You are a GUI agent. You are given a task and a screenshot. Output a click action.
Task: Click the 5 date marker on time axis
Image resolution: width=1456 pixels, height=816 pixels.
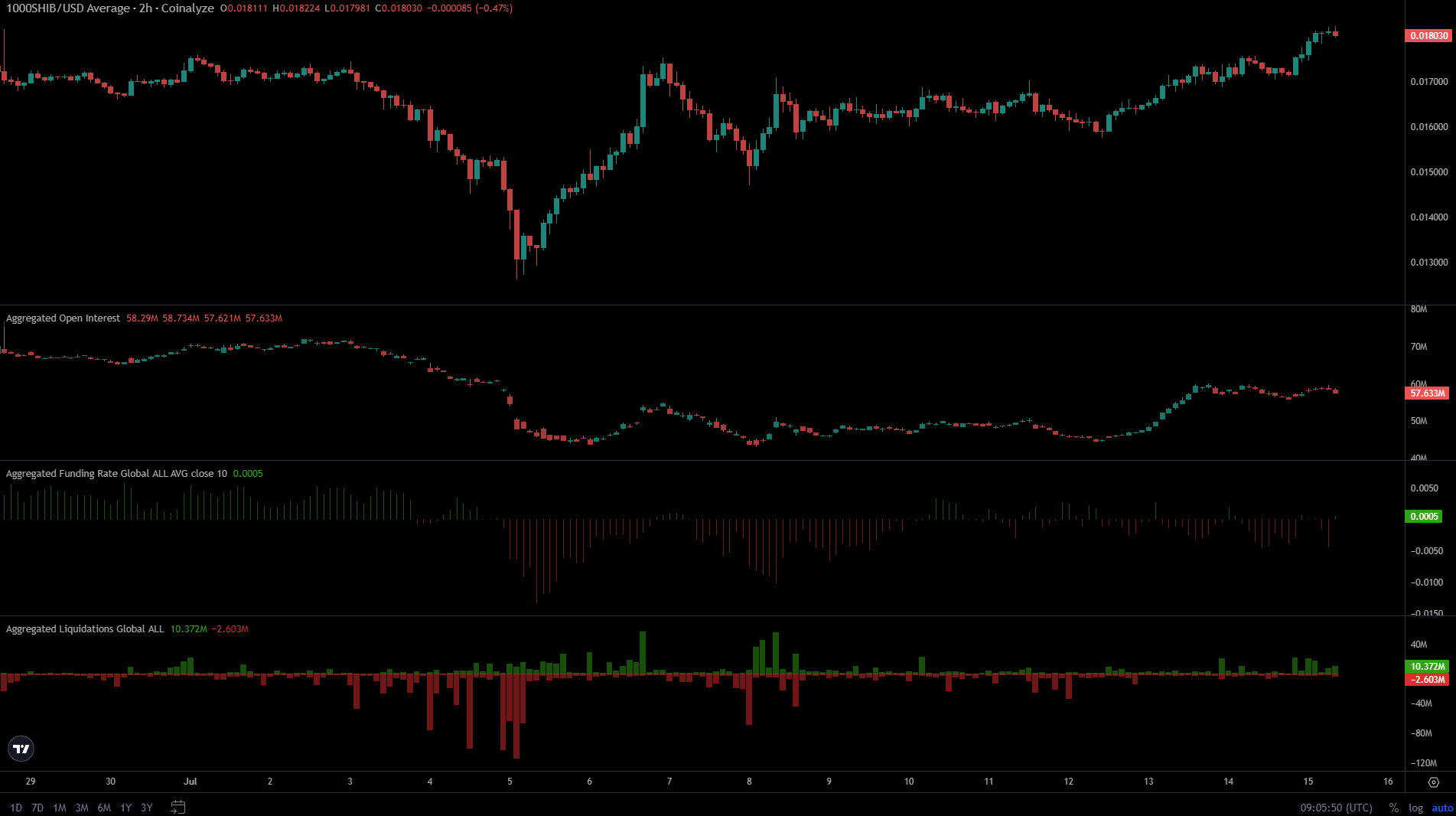tap(510, 782)
